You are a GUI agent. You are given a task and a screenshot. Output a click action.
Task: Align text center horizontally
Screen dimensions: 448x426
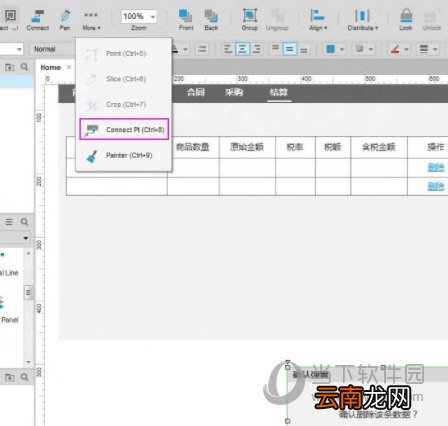(x=242, y=49)
